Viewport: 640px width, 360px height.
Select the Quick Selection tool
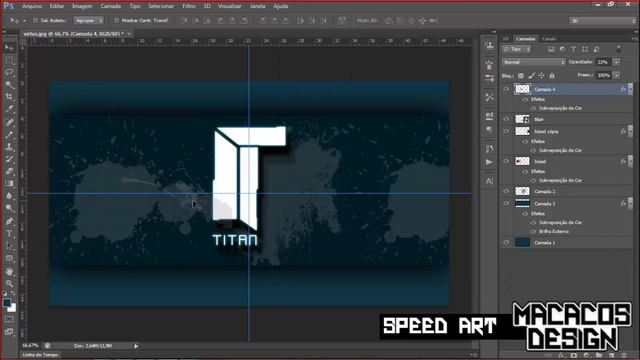click(x=9, y=85)
